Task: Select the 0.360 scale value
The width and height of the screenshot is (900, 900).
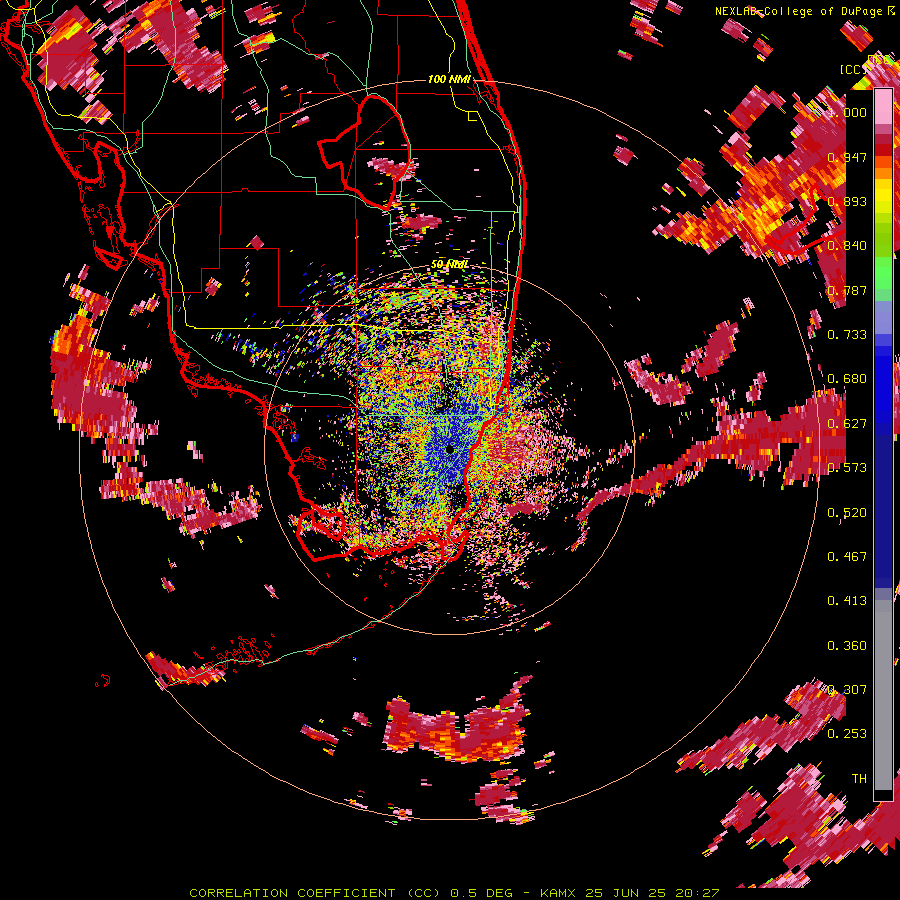Action: coord(847,645)
